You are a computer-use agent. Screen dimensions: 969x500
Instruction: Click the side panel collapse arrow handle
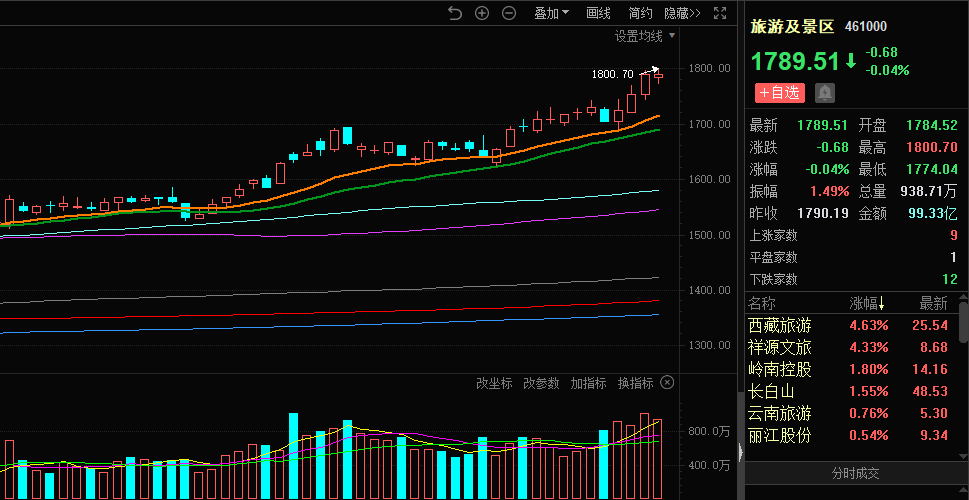click(740, 452)
